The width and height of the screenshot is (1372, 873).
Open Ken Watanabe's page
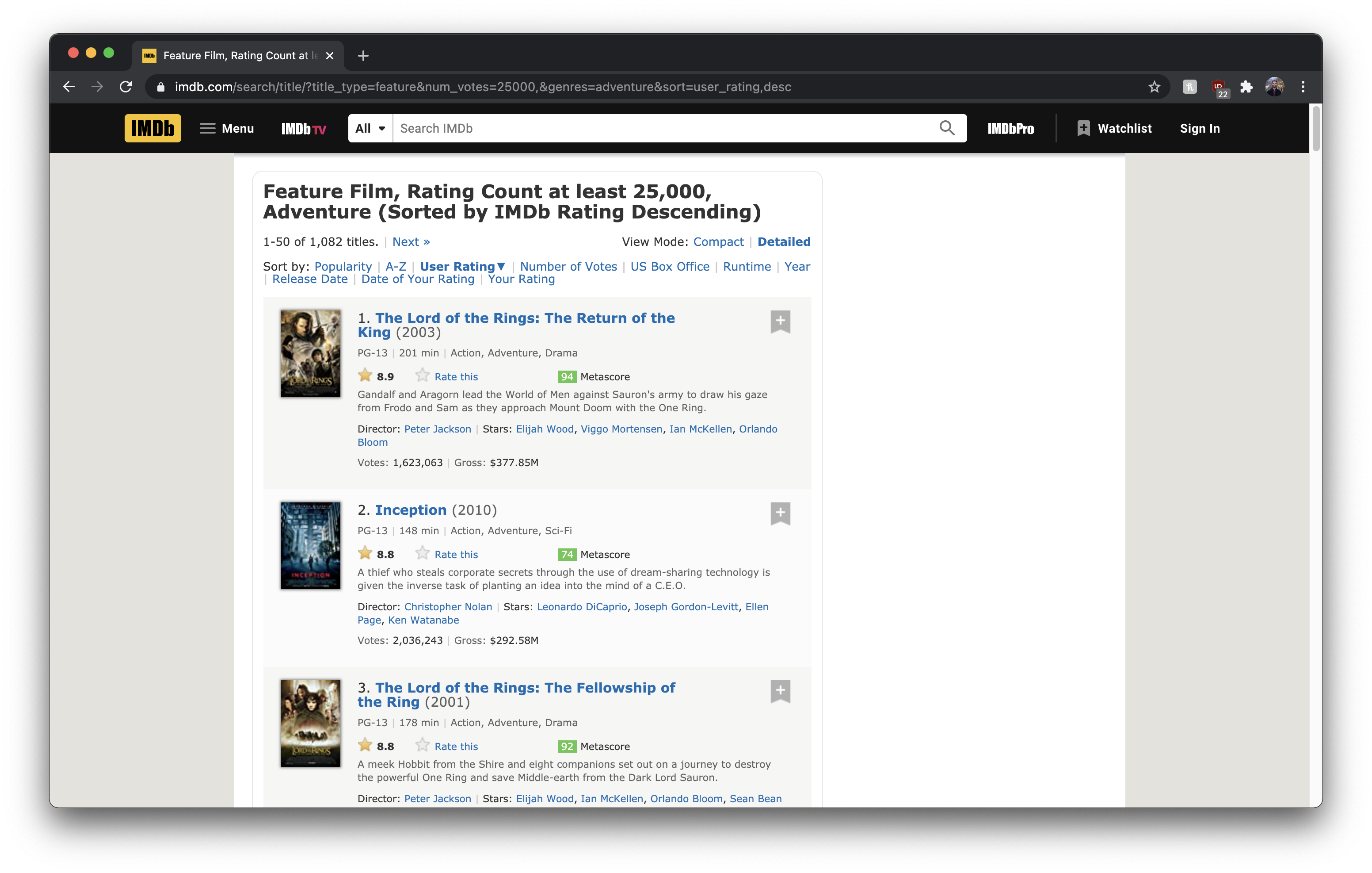click(423, 620)
